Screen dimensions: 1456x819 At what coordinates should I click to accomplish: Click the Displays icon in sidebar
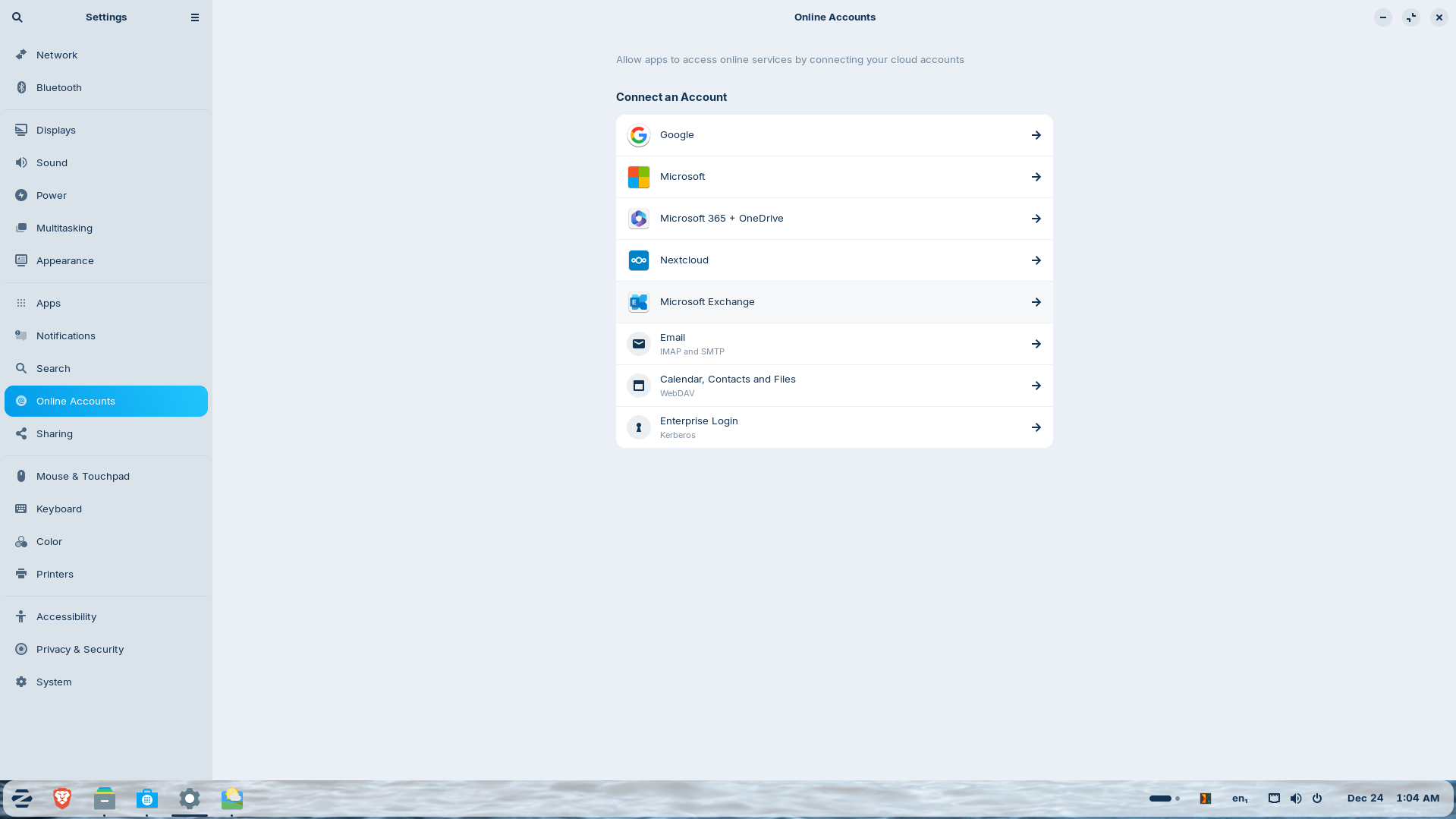click(20, 130)
